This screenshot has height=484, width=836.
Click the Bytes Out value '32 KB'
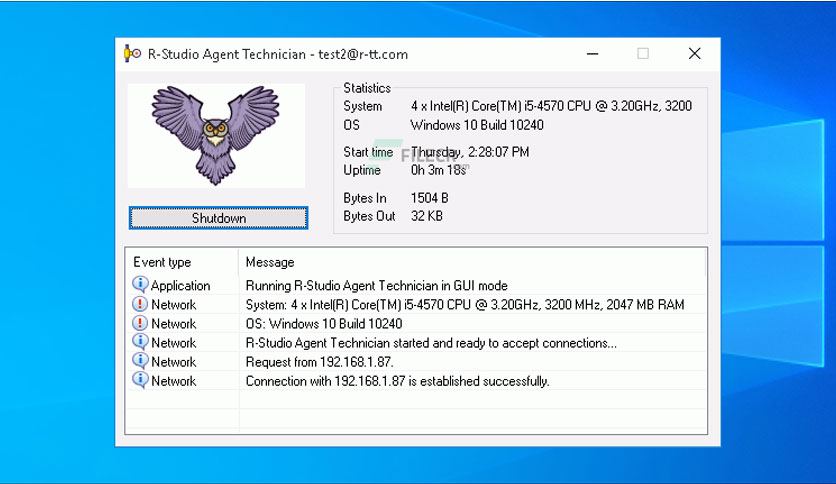click(x=427, y=216)
